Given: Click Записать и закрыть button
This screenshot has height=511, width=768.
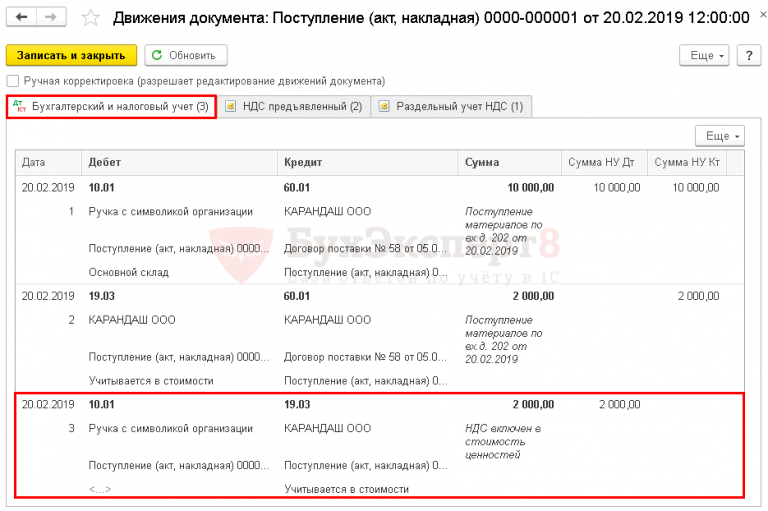Looking at the screenshot, I should pyautogui.click(x=72, y=55).
